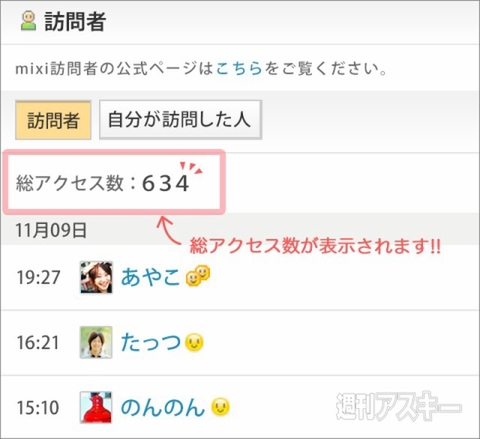480x439 pixels.
Task: Click the smiley icon beside たっつ
Action: point(194,343)
